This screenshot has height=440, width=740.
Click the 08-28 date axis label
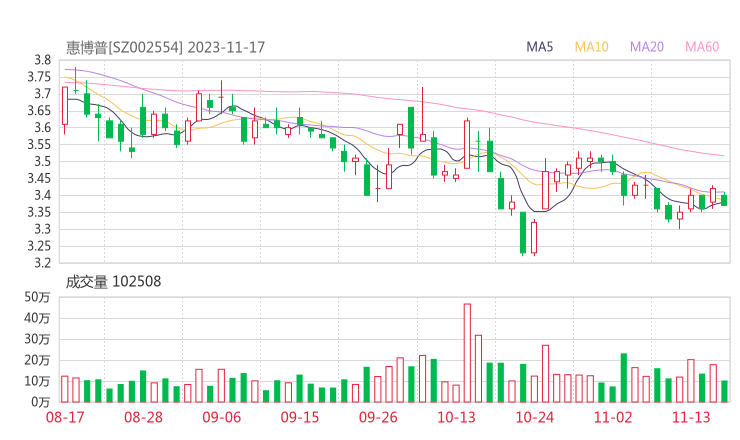pos(143,417)
